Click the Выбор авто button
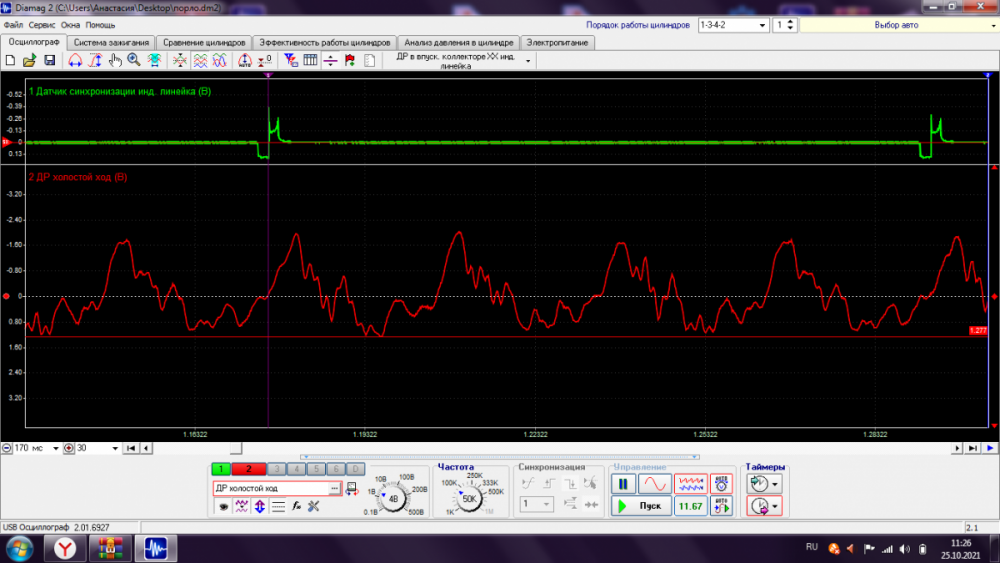 (x=895, y=24)
